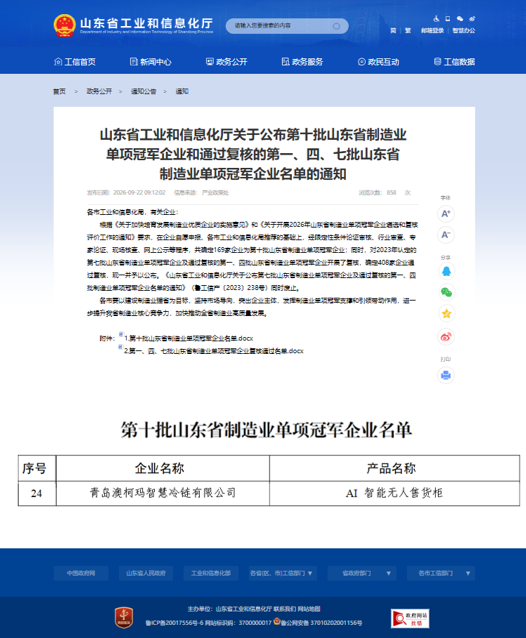Open the 工信数据 navigation item

point(454,62)
